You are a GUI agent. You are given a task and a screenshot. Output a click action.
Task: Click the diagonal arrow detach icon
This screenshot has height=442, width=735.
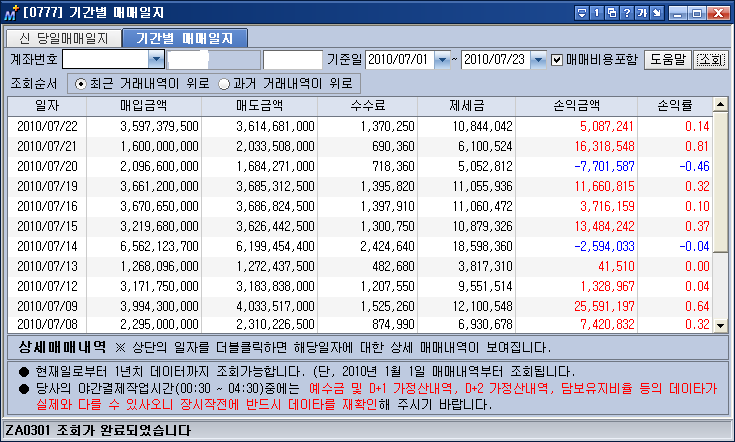(657, 13)
